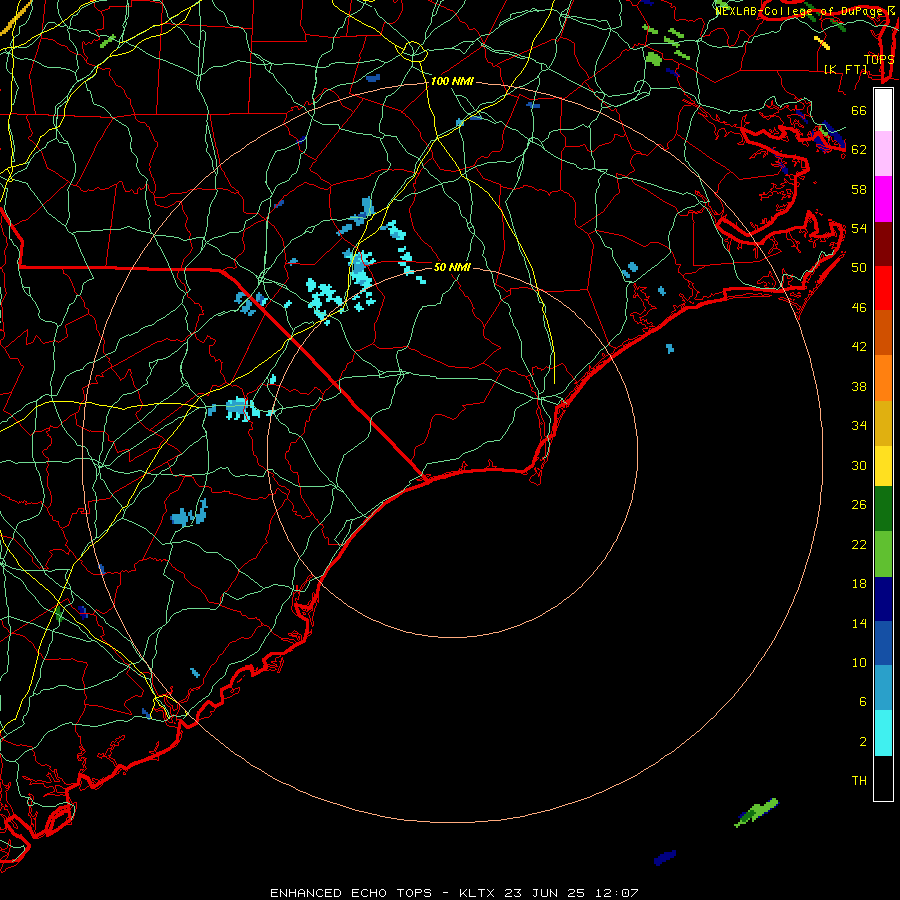Click the "26" scale label

tap(859, 505)
